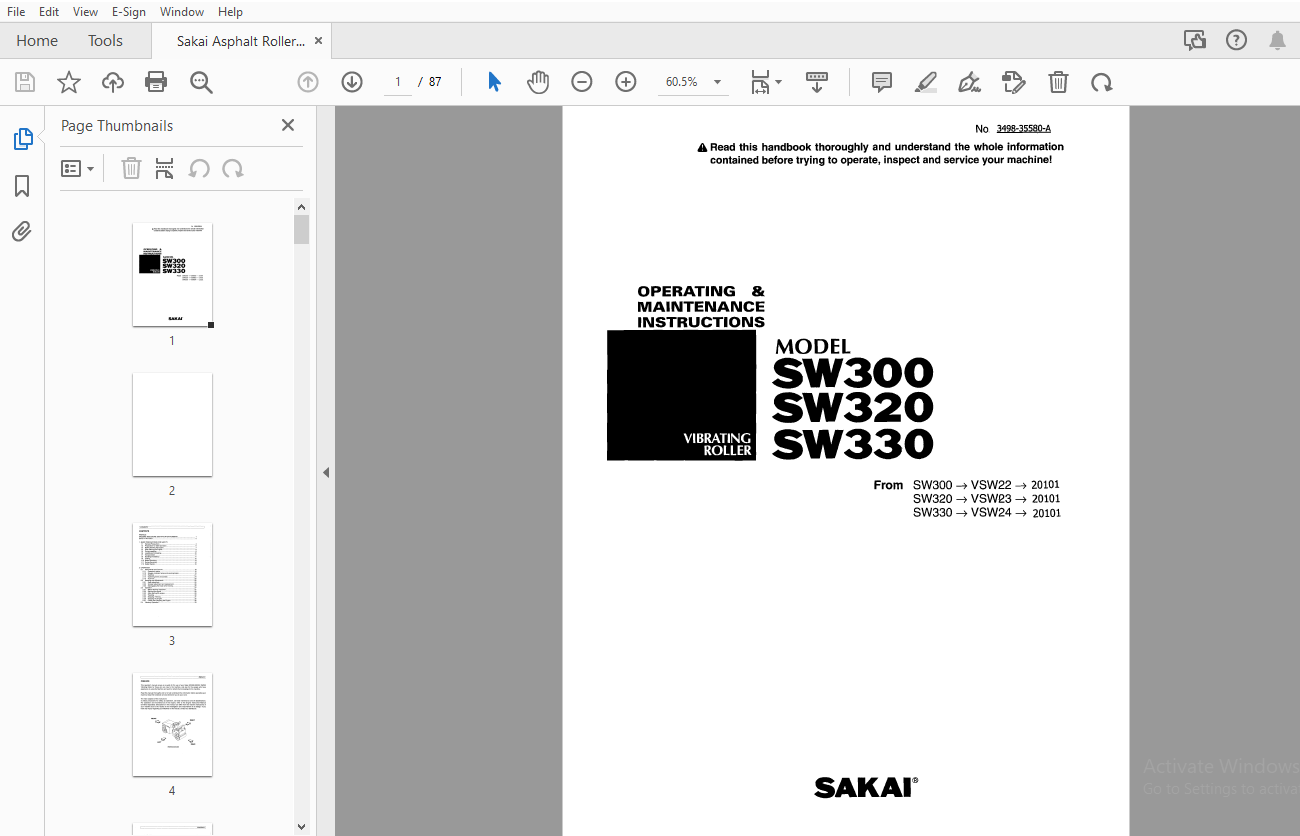Screen dimensions: 1300x836
Task: Bookmark this file with the star icon
Action: tap(68, 82)
